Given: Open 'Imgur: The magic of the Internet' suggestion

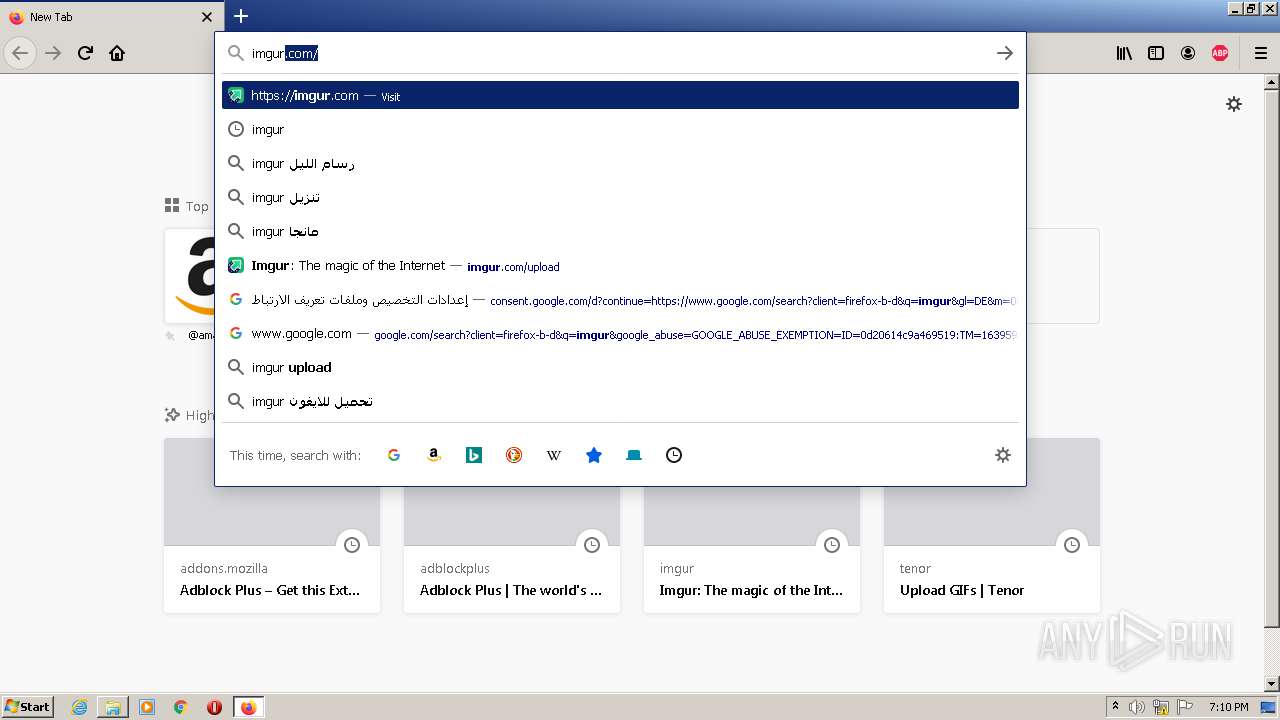Looking at the screenshot, I should click(620, 265).
